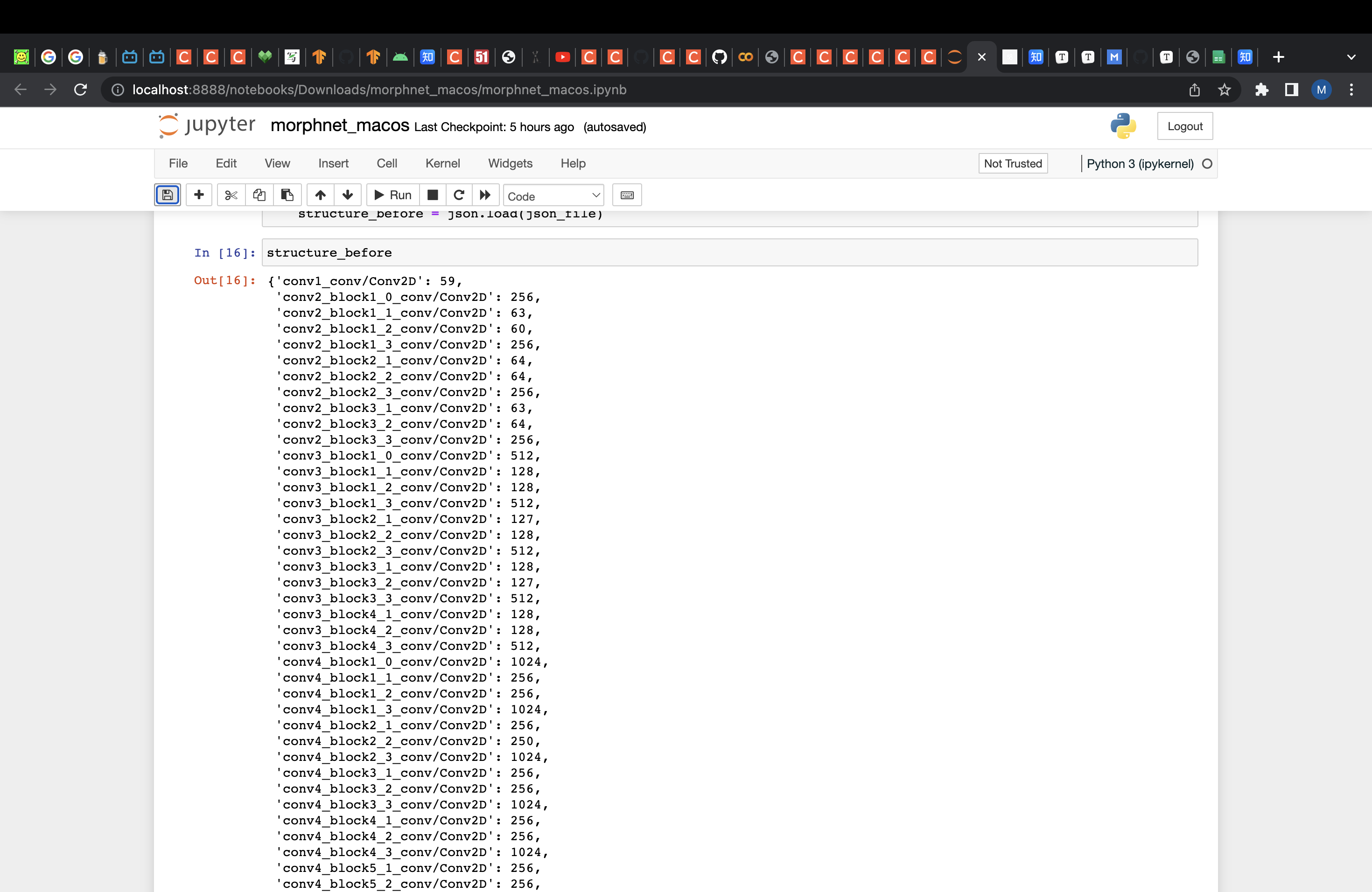
Task: Click the Logout button
Action: 1184,126
